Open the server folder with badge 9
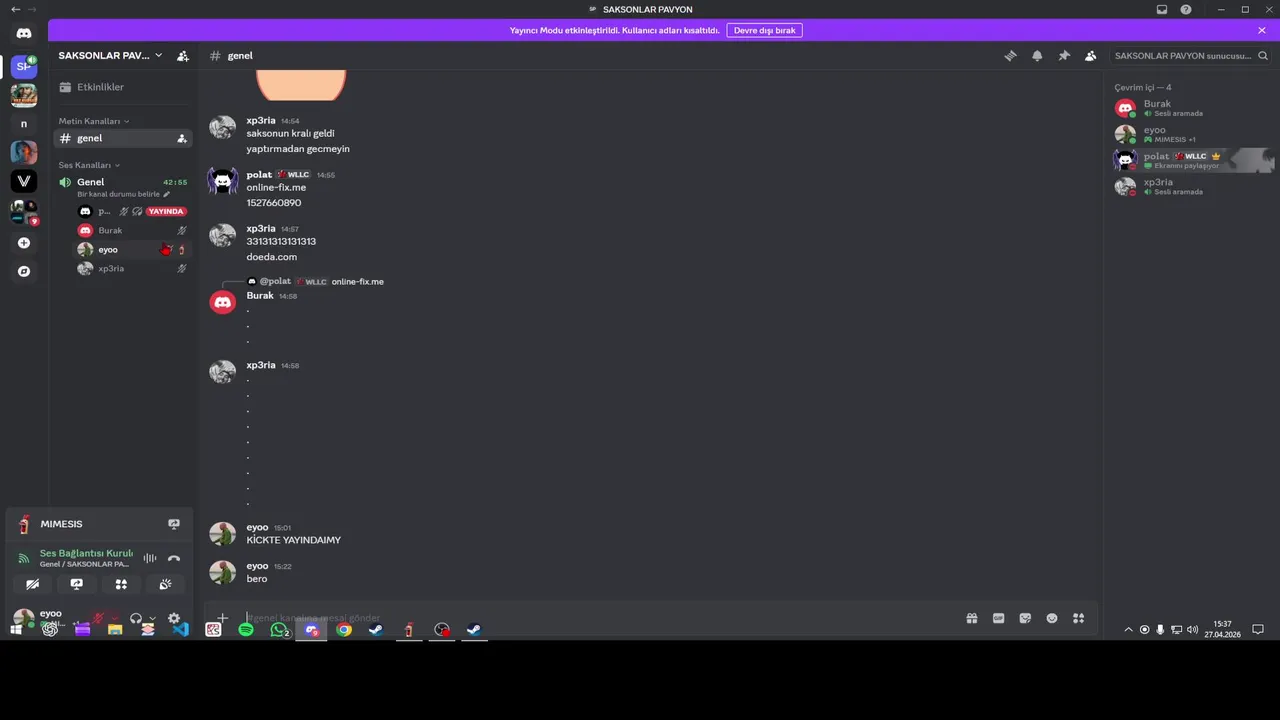Screen dimensions: 1280x720 24,212
